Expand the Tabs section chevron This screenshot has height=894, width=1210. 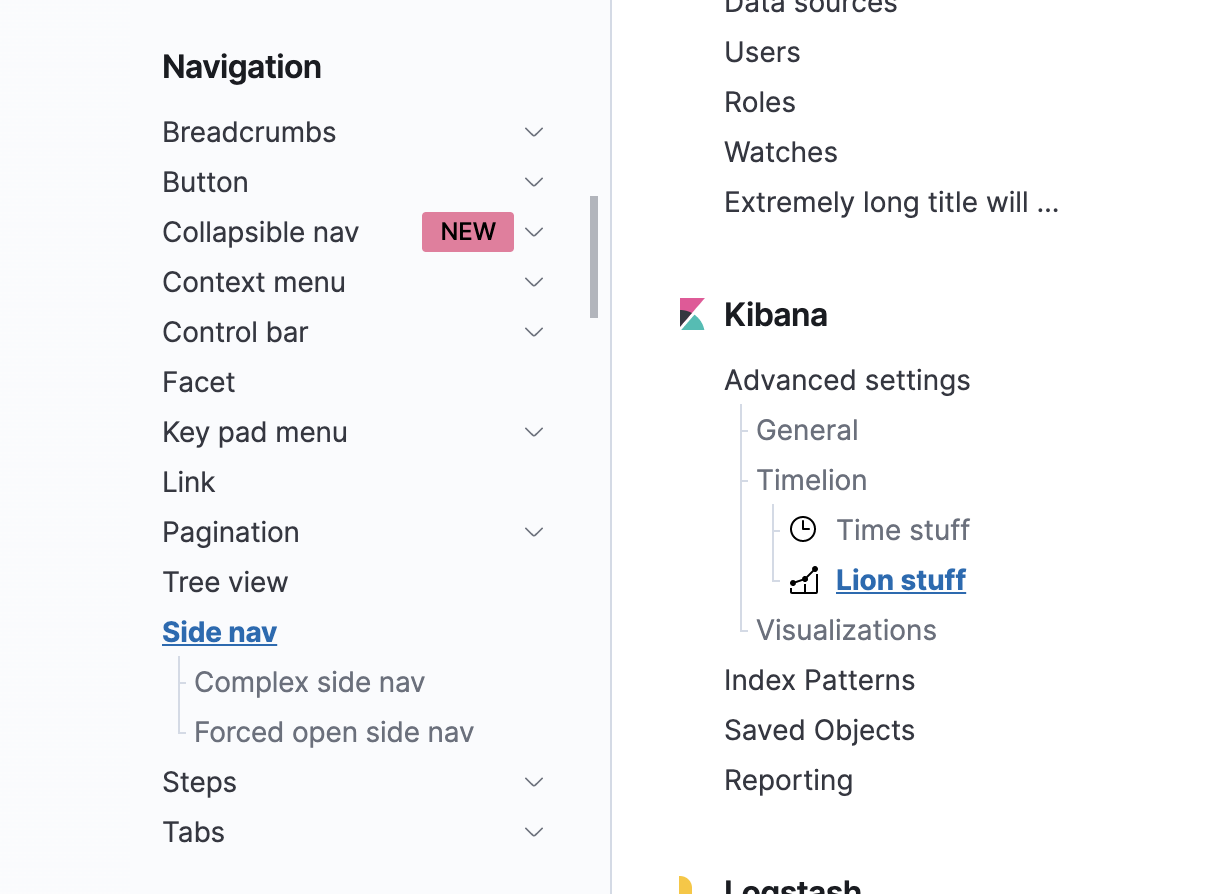click(534, 832)
